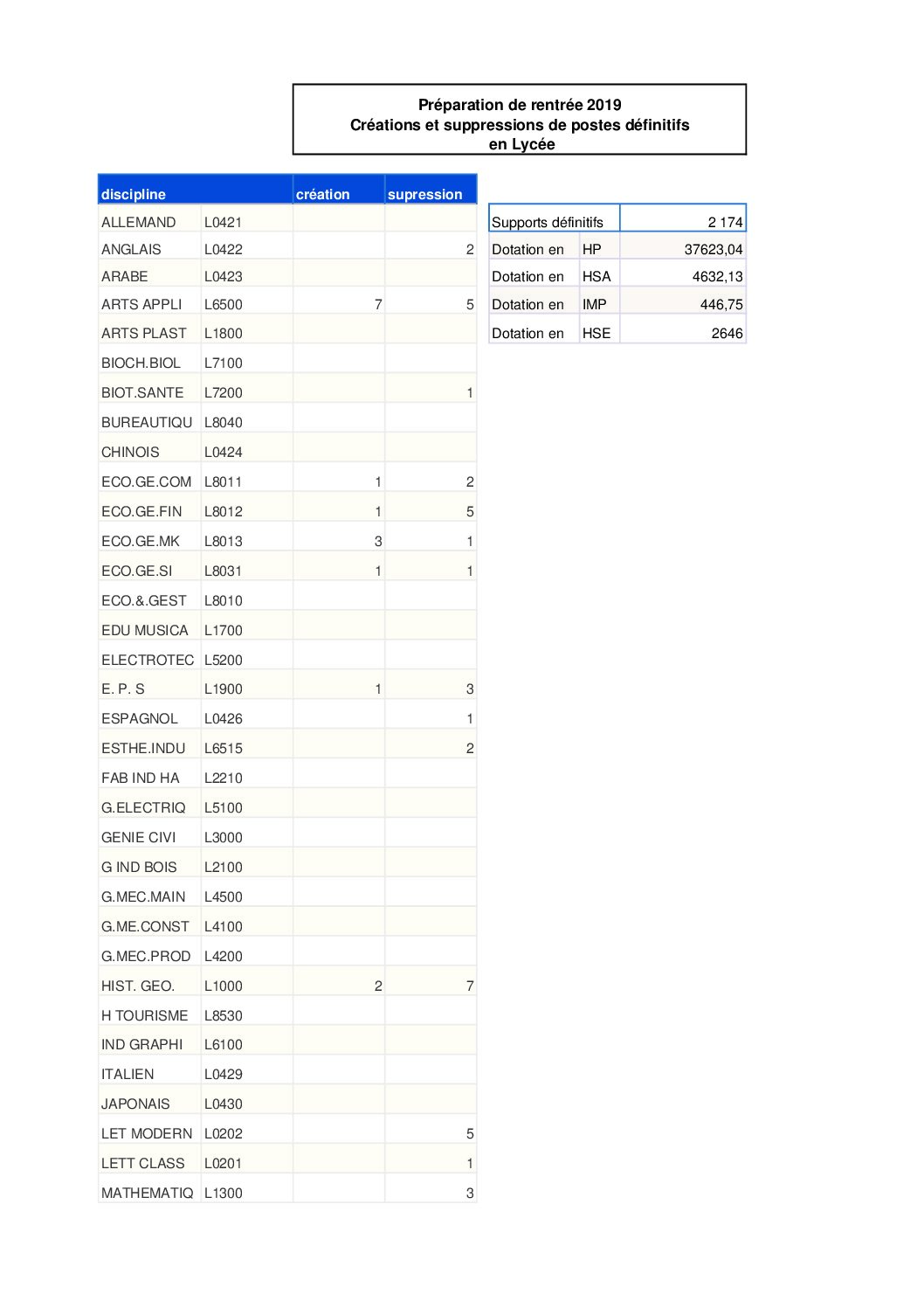This screenshot has height=1308, width=924.
Task: Click the value 2 174 cell
Action: [x=683, y=218]
